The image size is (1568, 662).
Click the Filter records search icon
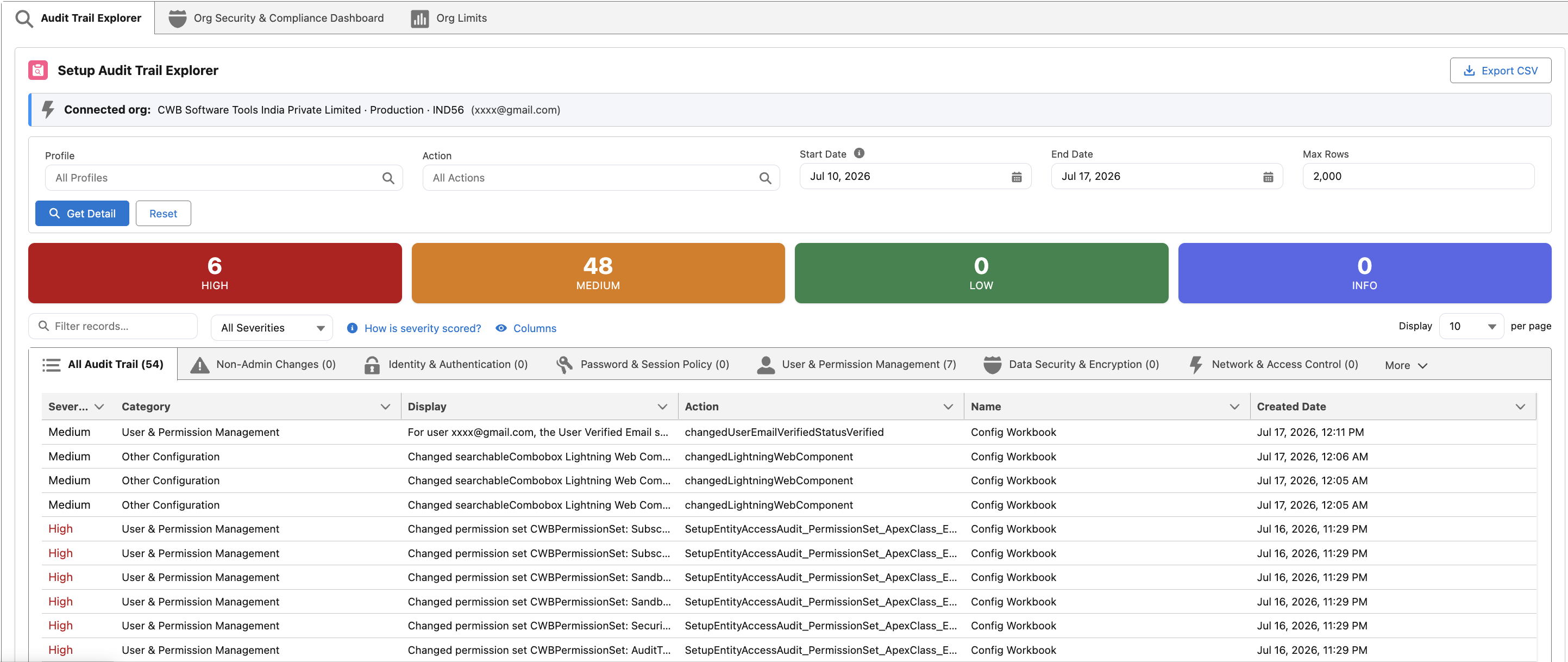coord(44,326)
